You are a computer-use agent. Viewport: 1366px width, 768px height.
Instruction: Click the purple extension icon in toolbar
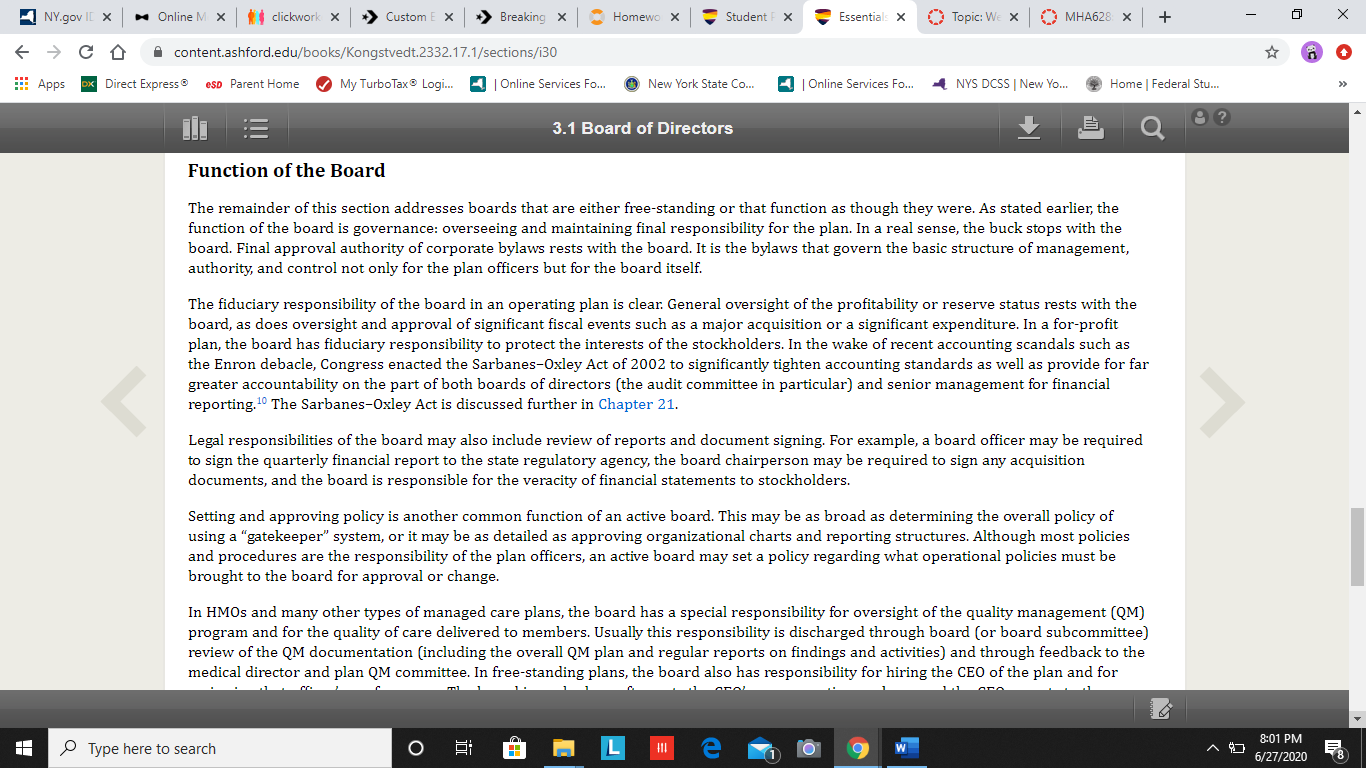[x=1312, y=52]
